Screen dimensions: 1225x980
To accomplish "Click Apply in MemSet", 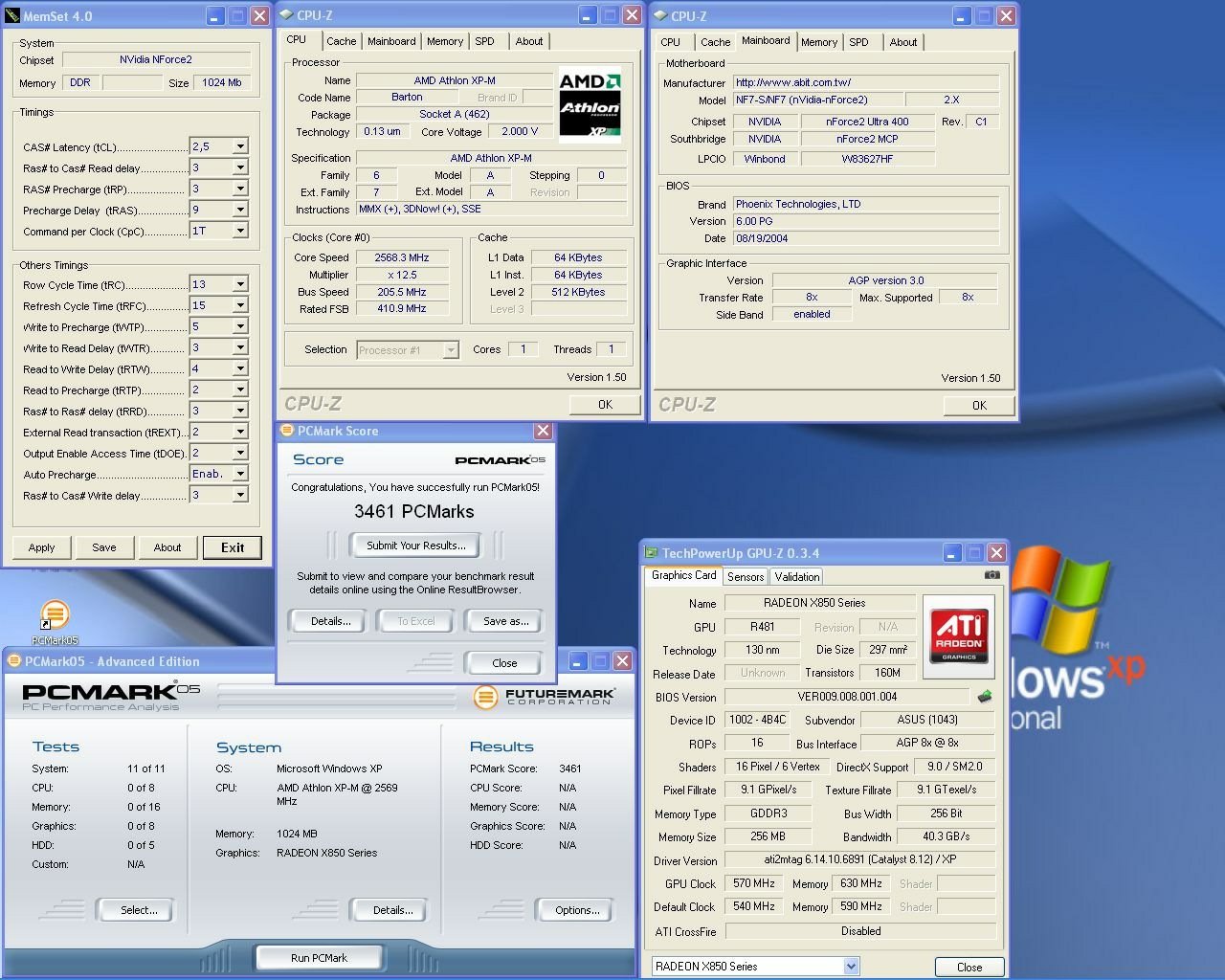I will [41, 547].
